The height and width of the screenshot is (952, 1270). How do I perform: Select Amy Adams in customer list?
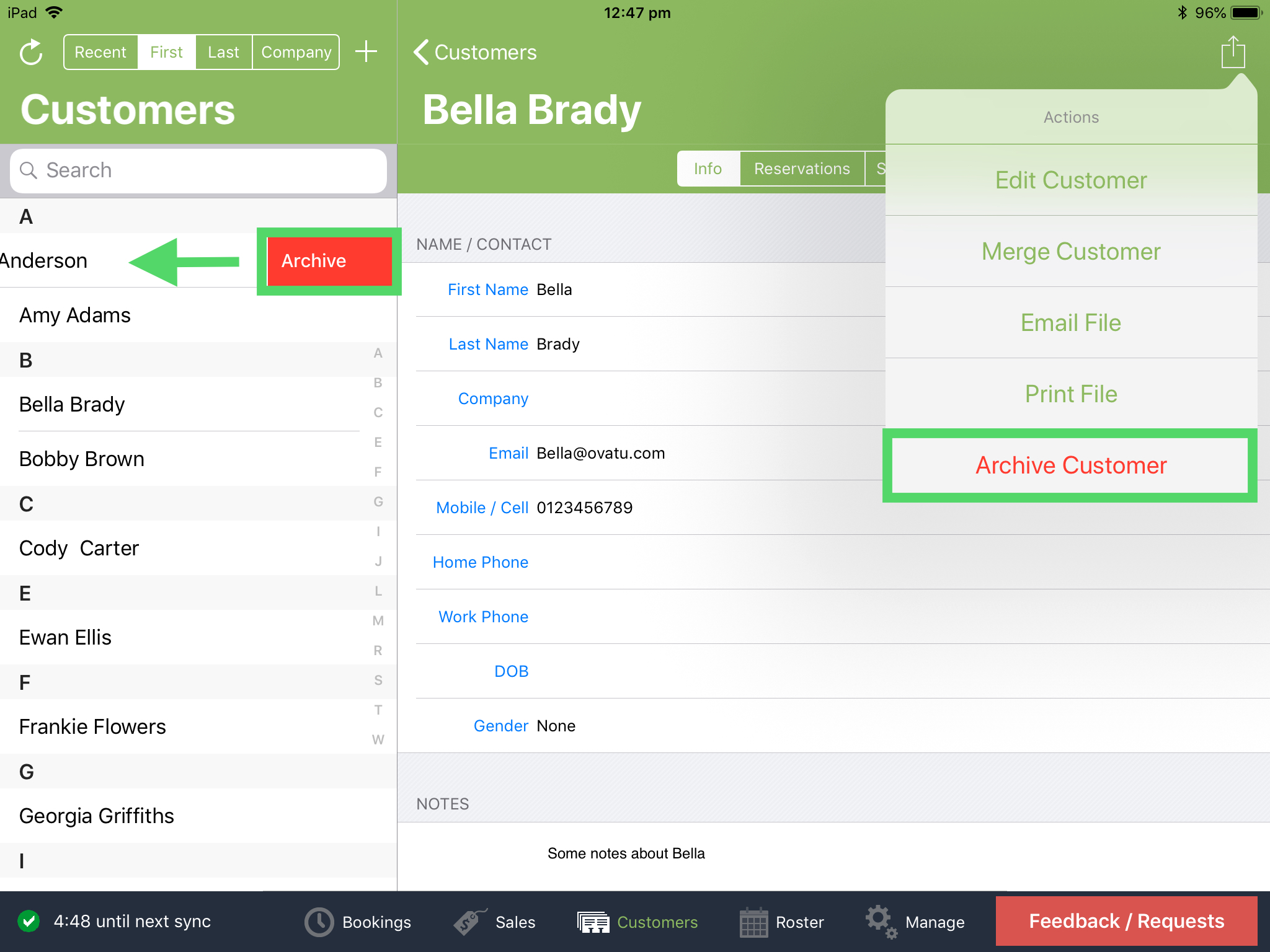[198, 315]
